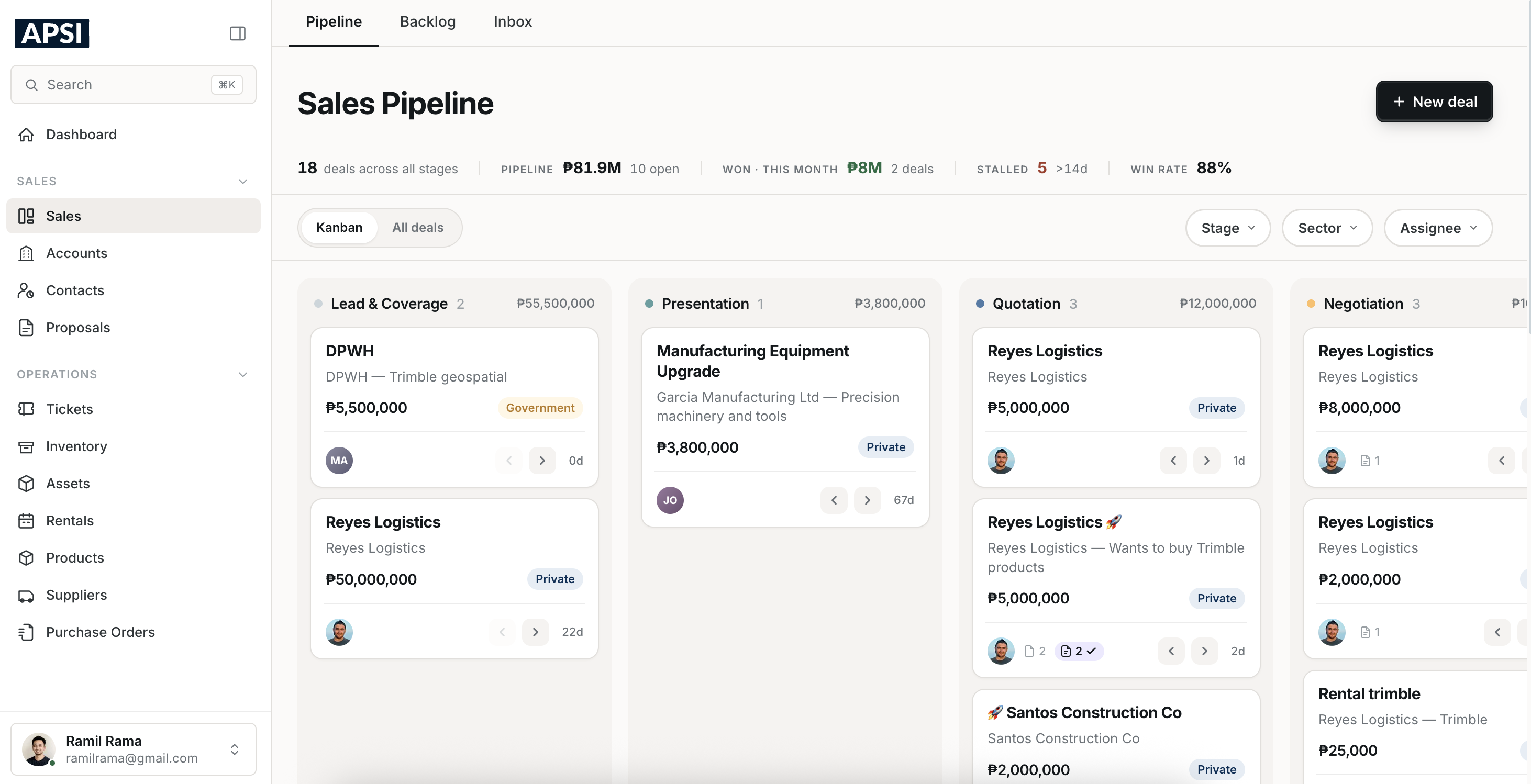Select the Backlog tab
The width and height of the screenshot is (1531, 784).
point(427,21)
